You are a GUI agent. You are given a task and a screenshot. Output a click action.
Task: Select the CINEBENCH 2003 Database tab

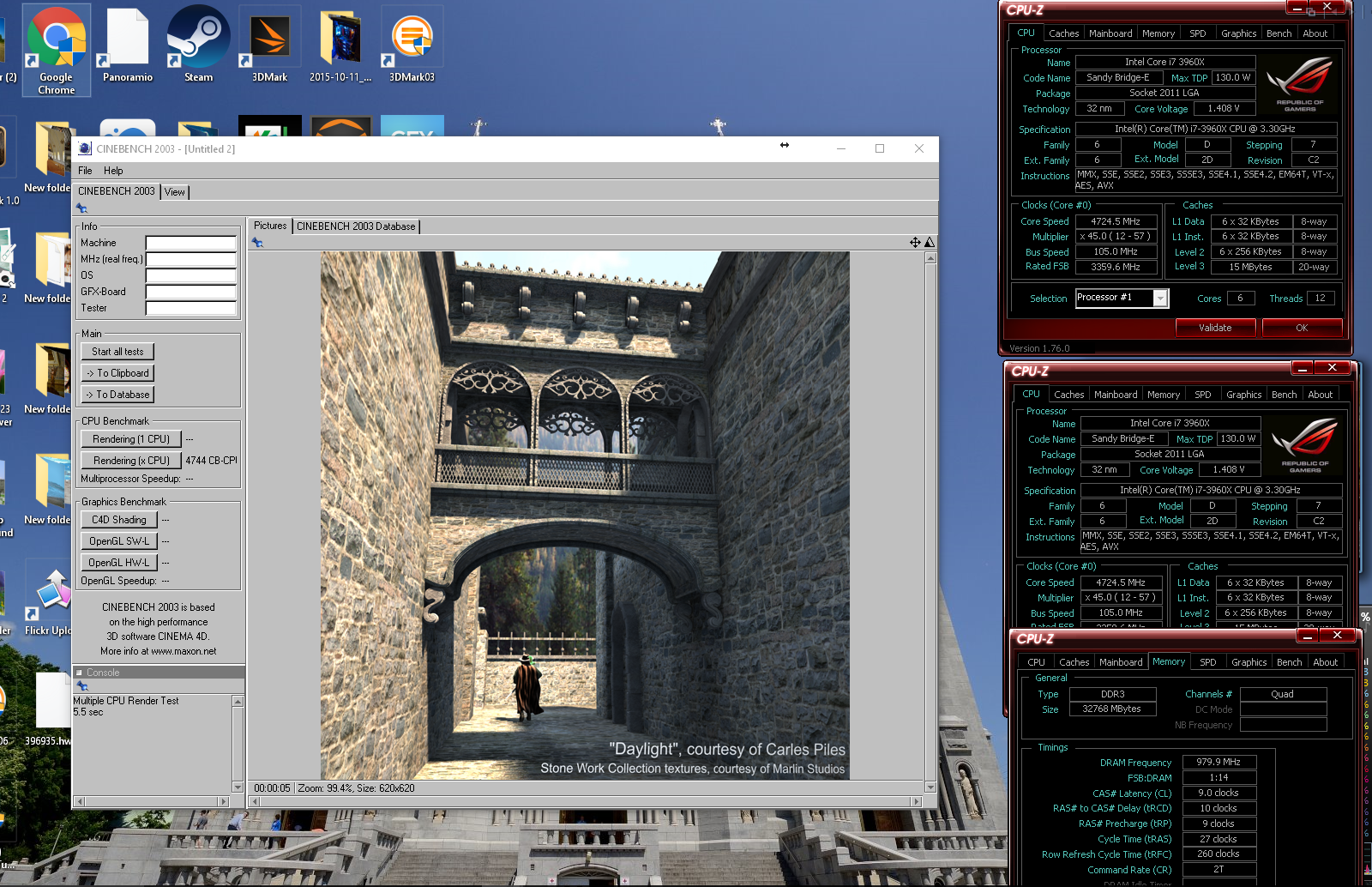click(x=356, y=226)
